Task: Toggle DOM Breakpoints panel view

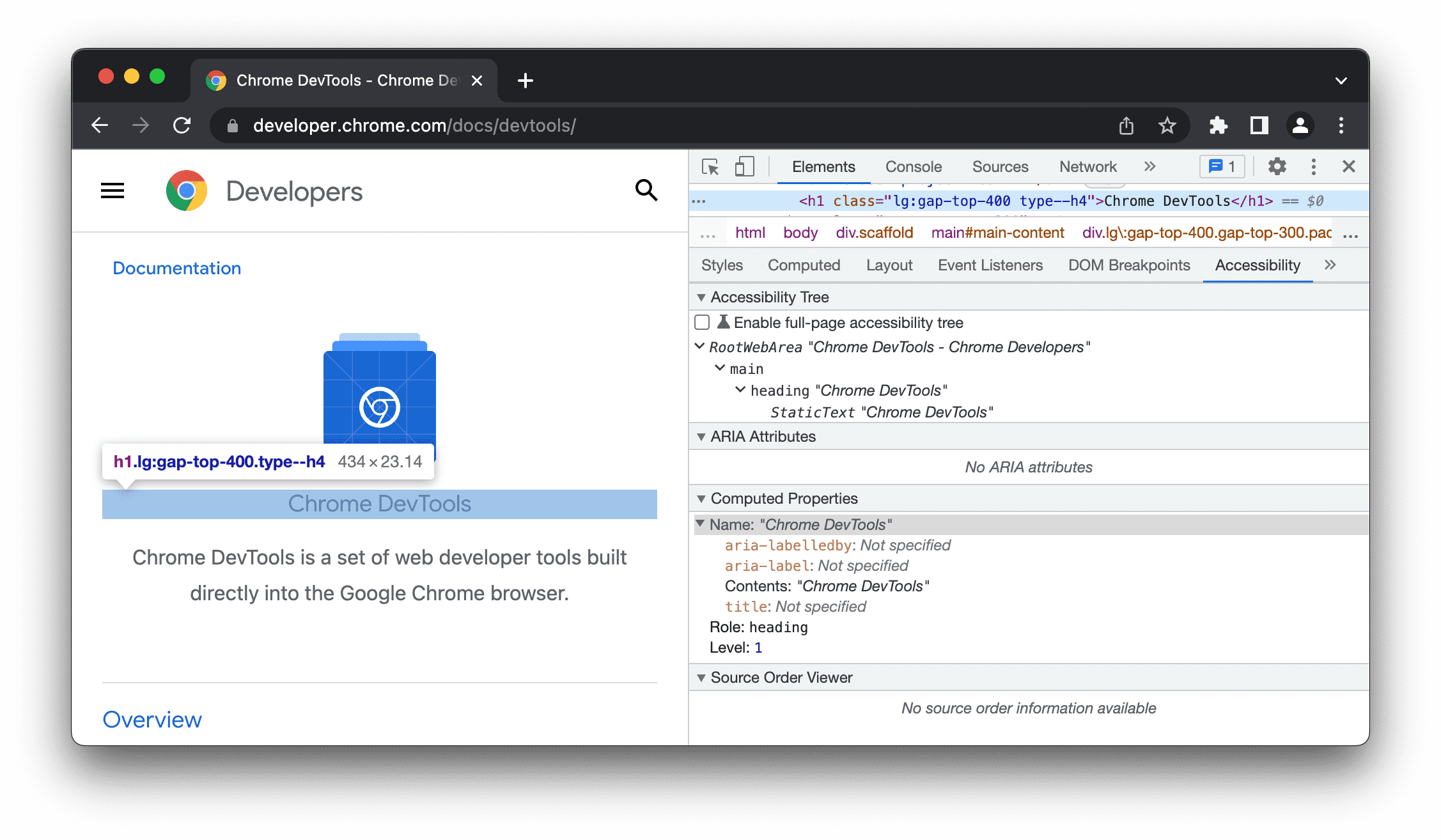Action: (1128, 265)
